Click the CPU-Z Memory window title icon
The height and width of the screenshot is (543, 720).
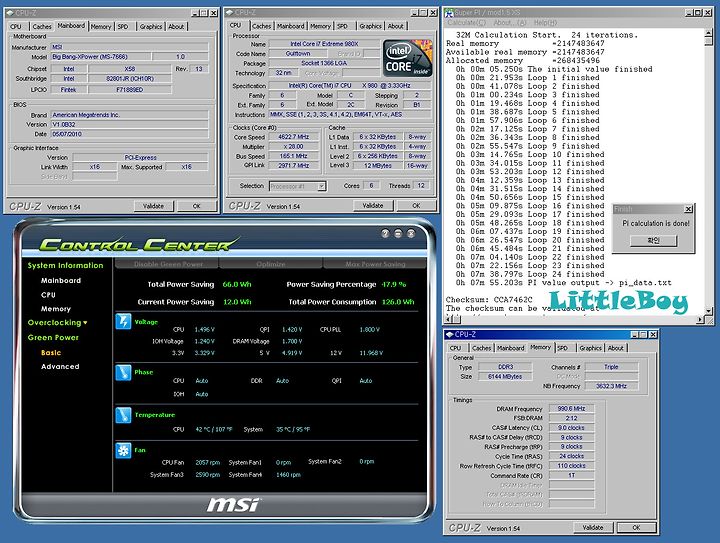pos(450,335)
